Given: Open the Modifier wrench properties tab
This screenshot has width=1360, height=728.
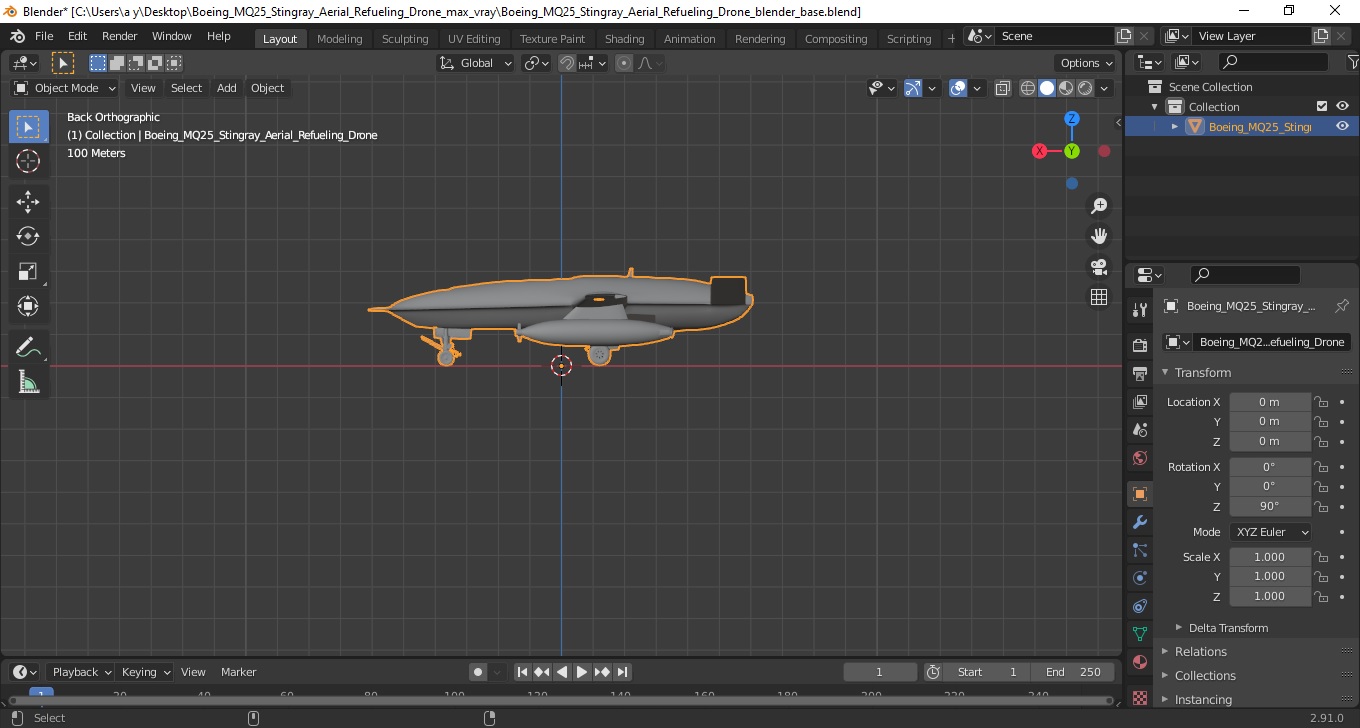Looking at the screenshot, I should 1140,522.
